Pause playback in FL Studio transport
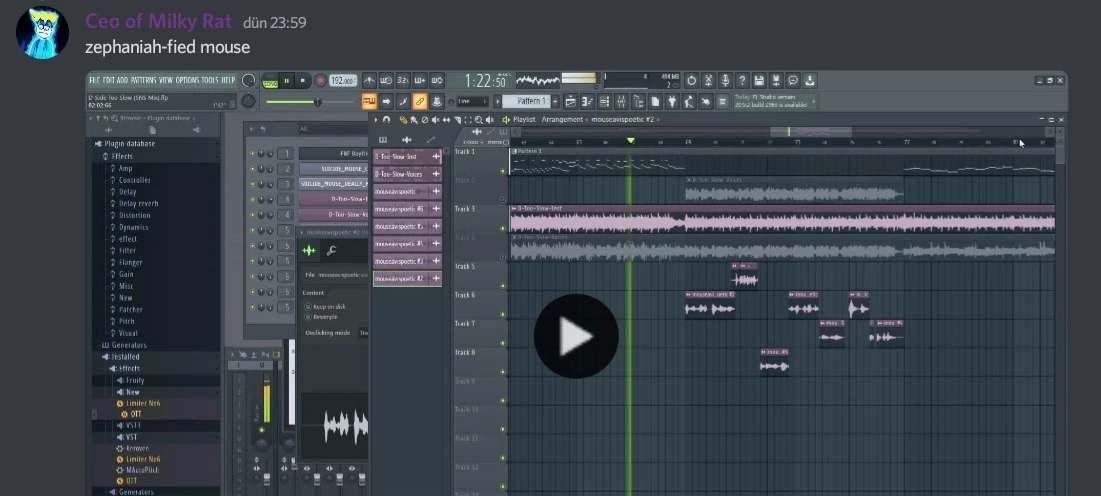The height and width of the screenshot is (496, 1101). [x=286, y=81]
